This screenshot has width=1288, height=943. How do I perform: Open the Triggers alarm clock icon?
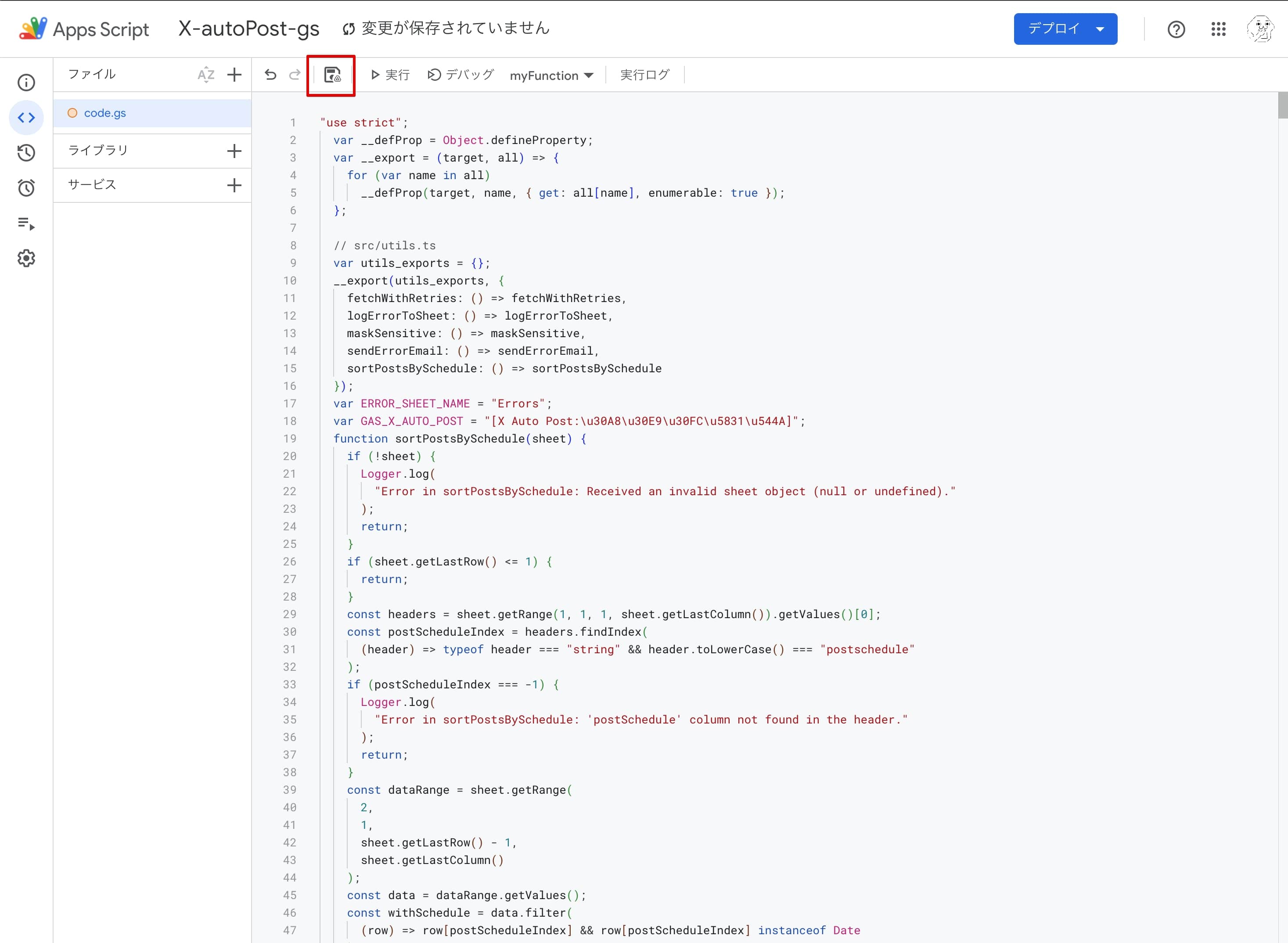click(x=26, y=188)
